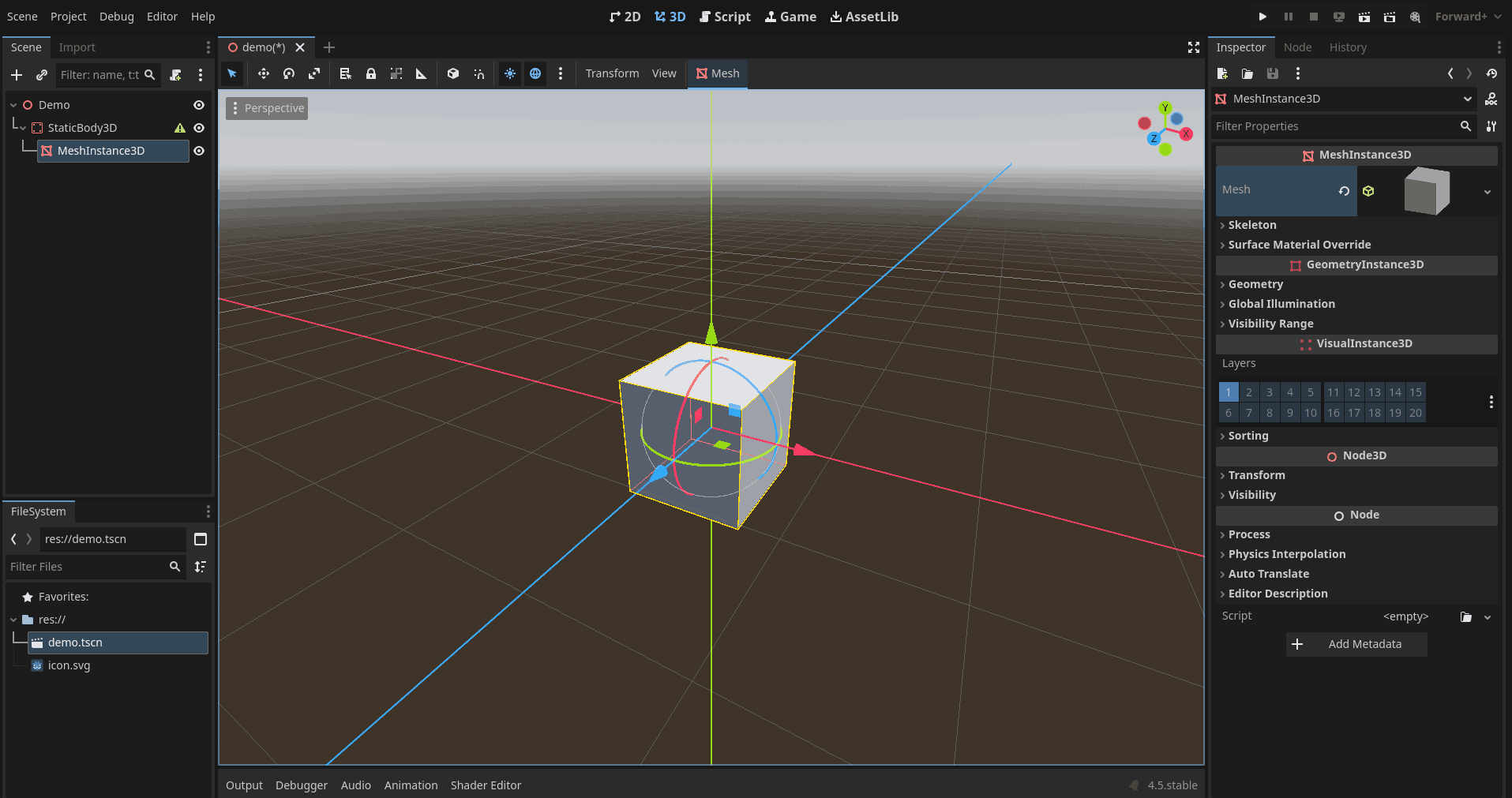Click the remote deploy icon
The height and width of the screenshot is (798, 1512).
1339,17
